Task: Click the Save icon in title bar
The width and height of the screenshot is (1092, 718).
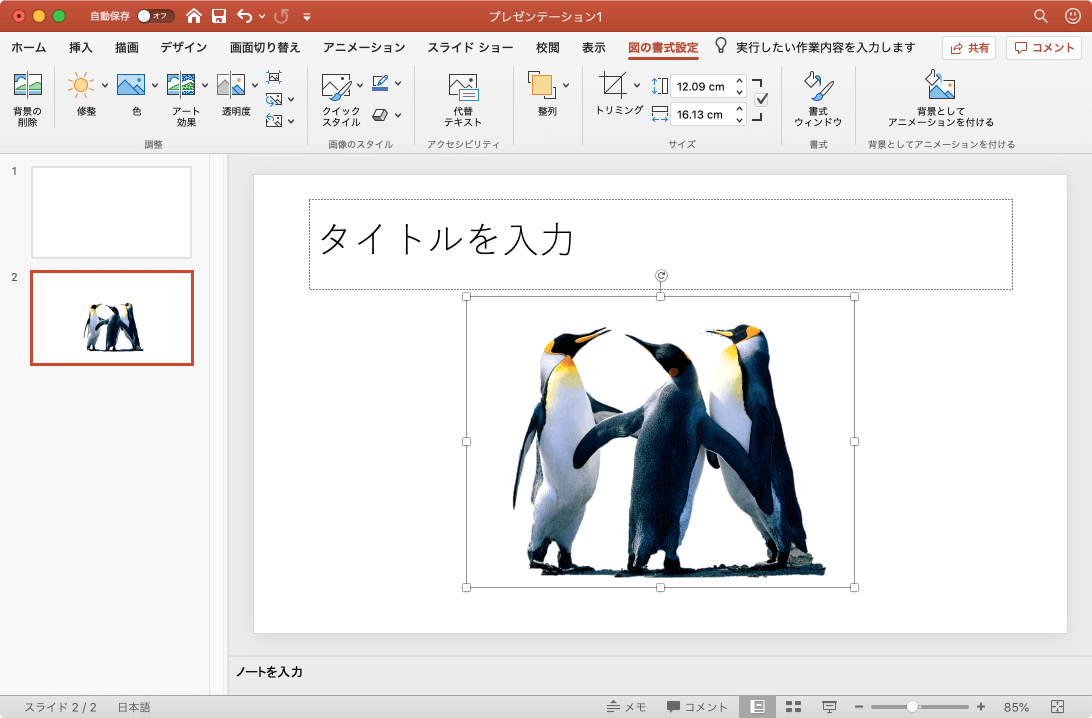Action: pyautogui.click(x=219, y=16)
